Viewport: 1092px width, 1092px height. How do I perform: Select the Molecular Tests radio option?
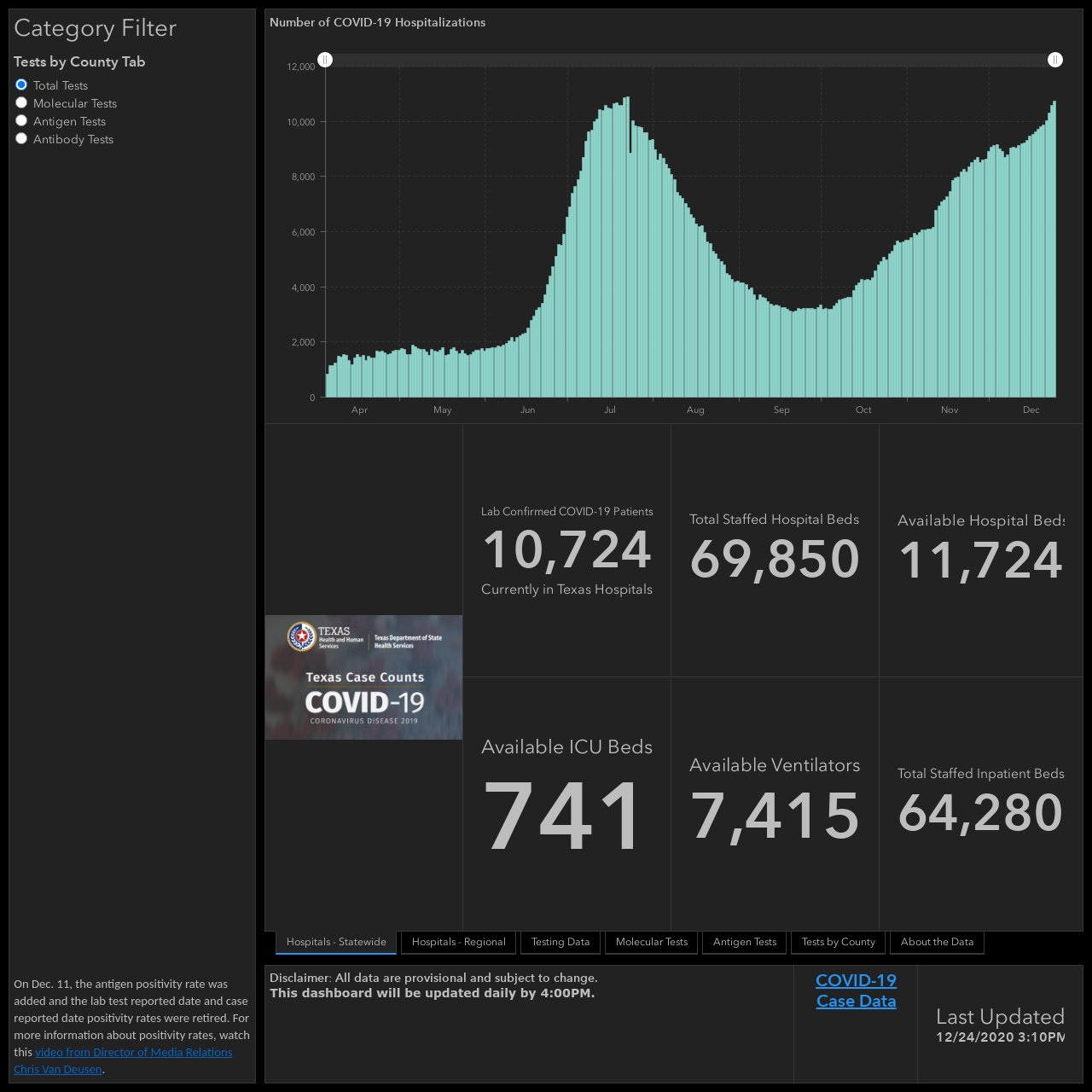[x=21, y=102]
